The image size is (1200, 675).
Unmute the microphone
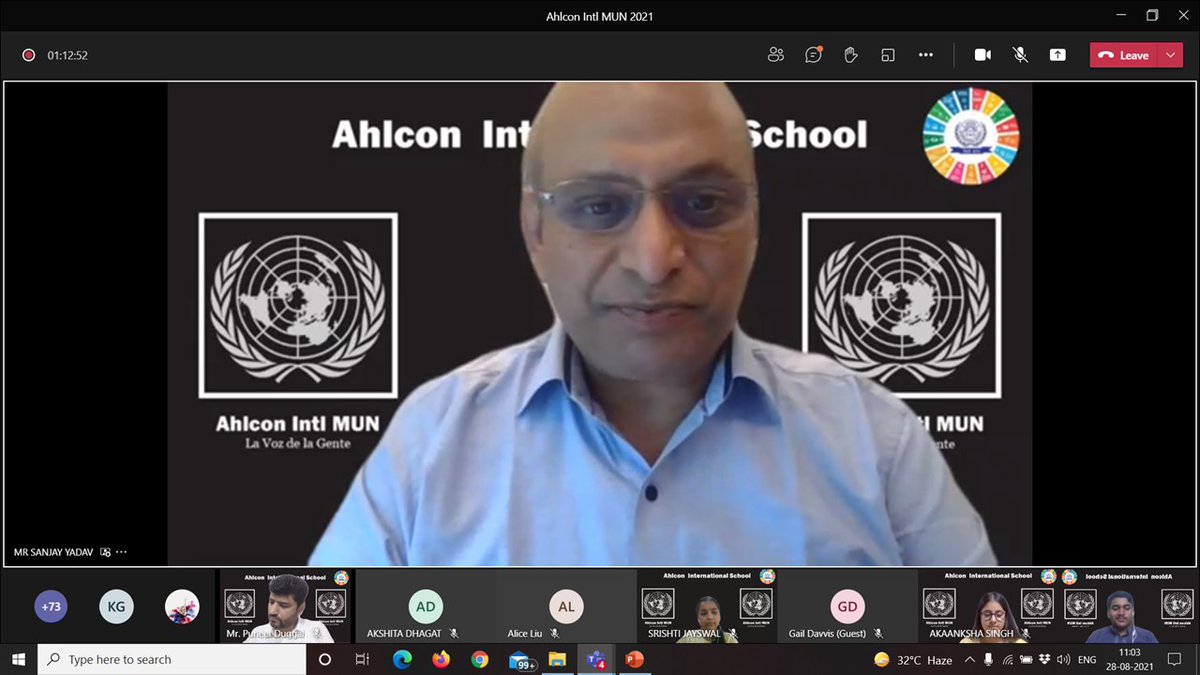tap(1020, 55)
